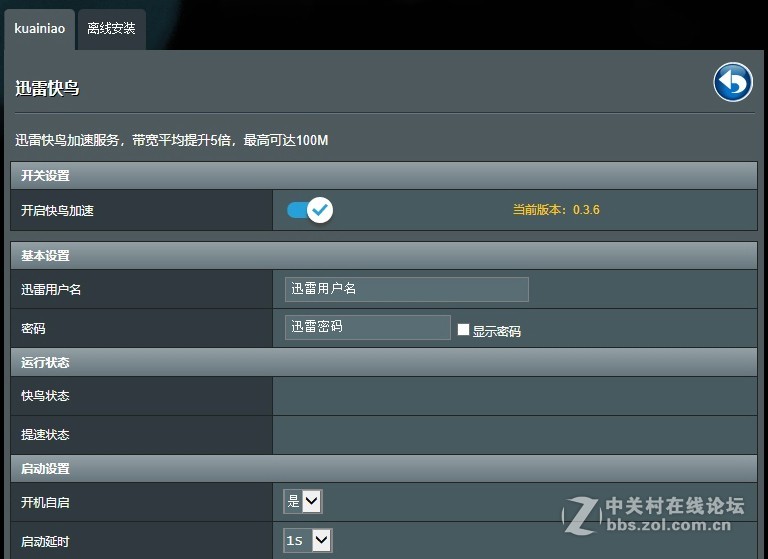Viewport: 768px width, 559px height.
Task: Click the 运行状态 section header
Action: click(x=384, y=362)
